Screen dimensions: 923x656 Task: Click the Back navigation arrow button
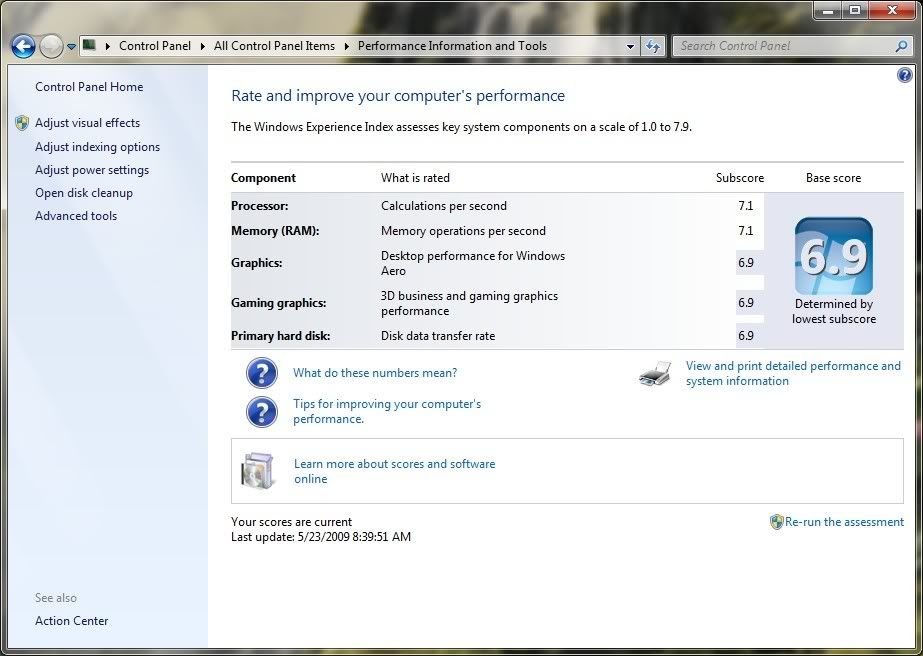point(23,46)
